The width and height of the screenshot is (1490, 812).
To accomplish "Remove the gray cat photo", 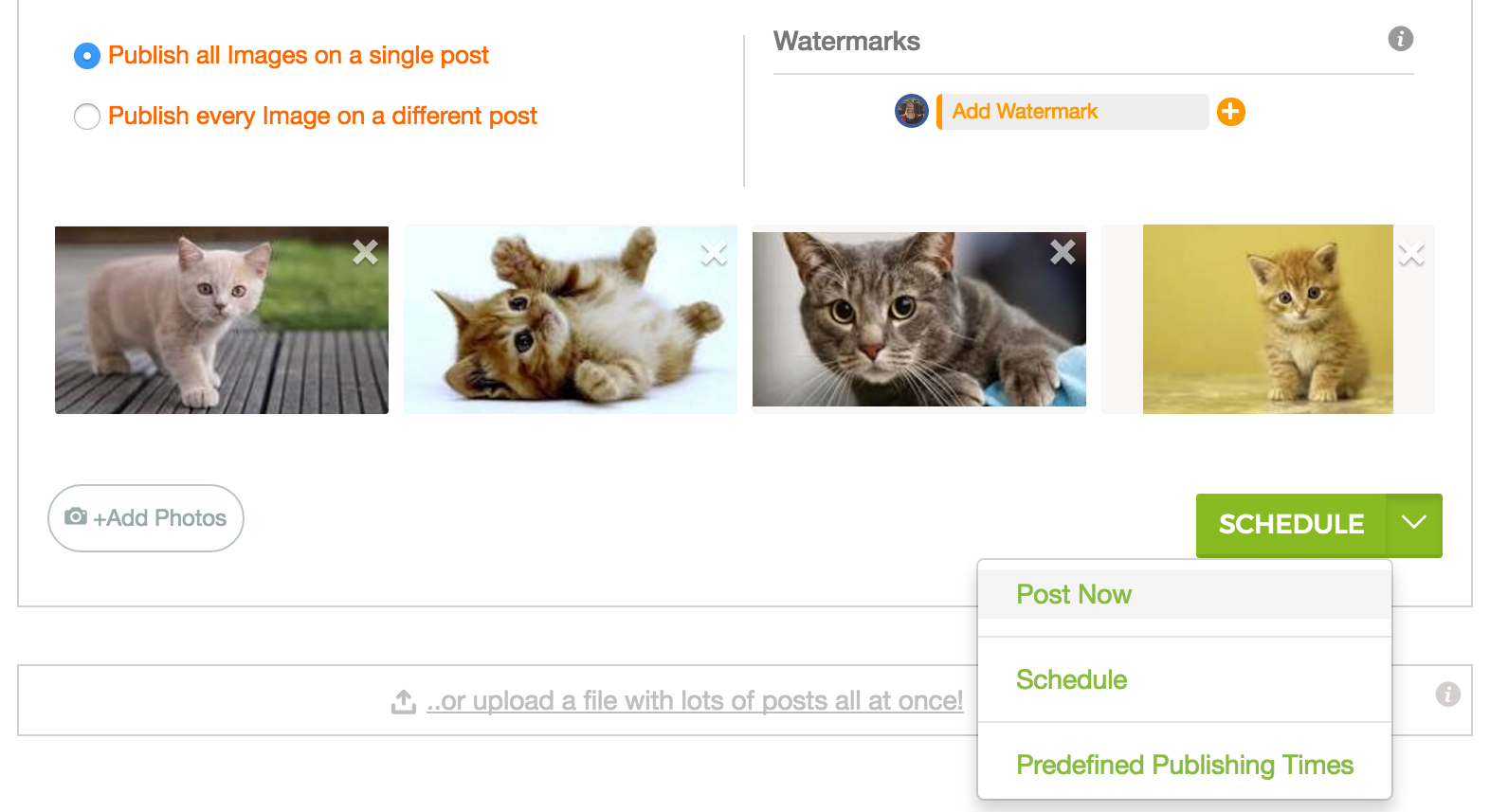I will pos(1063,253).
